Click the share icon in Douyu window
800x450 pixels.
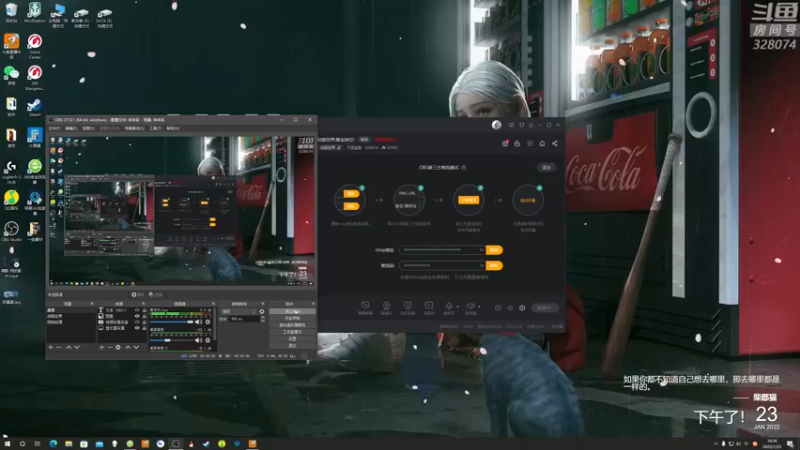pos(555,144)
